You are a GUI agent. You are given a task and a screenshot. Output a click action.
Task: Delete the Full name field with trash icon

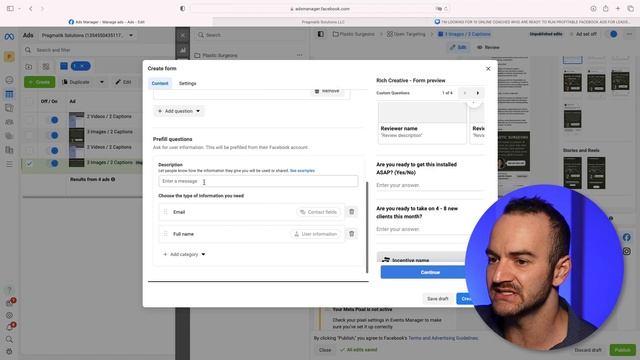click(351, 234)
